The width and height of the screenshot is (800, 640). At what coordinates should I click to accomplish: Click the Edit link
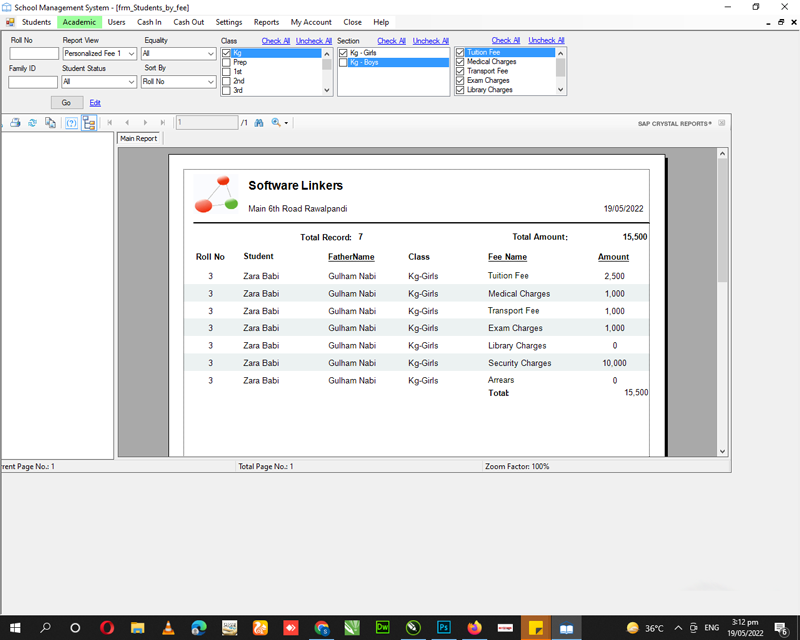tap(95, 103)
